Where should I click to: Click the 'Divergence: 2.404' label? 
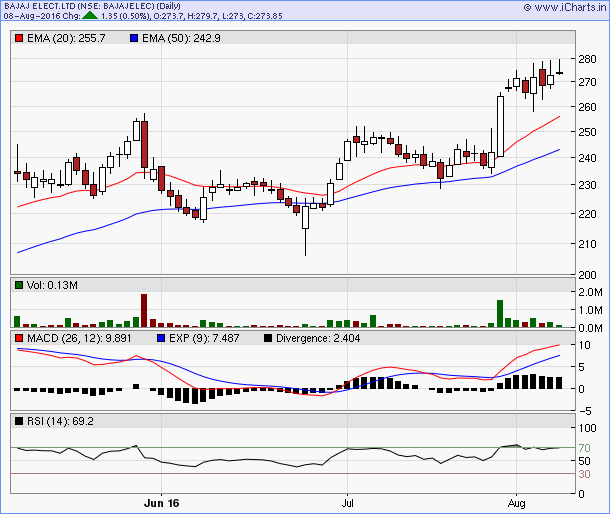tap(318, 338)
